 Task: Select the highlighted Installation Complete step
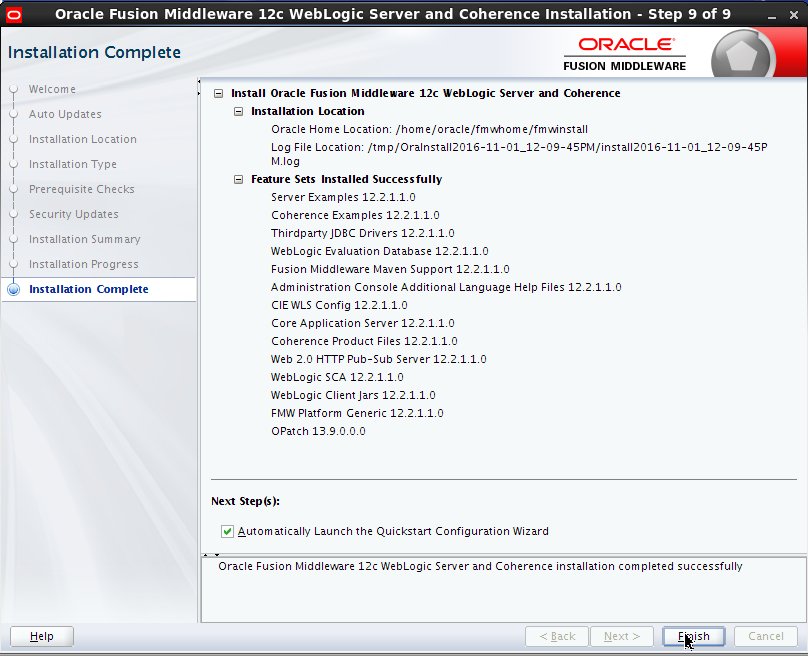pos(89,289)
